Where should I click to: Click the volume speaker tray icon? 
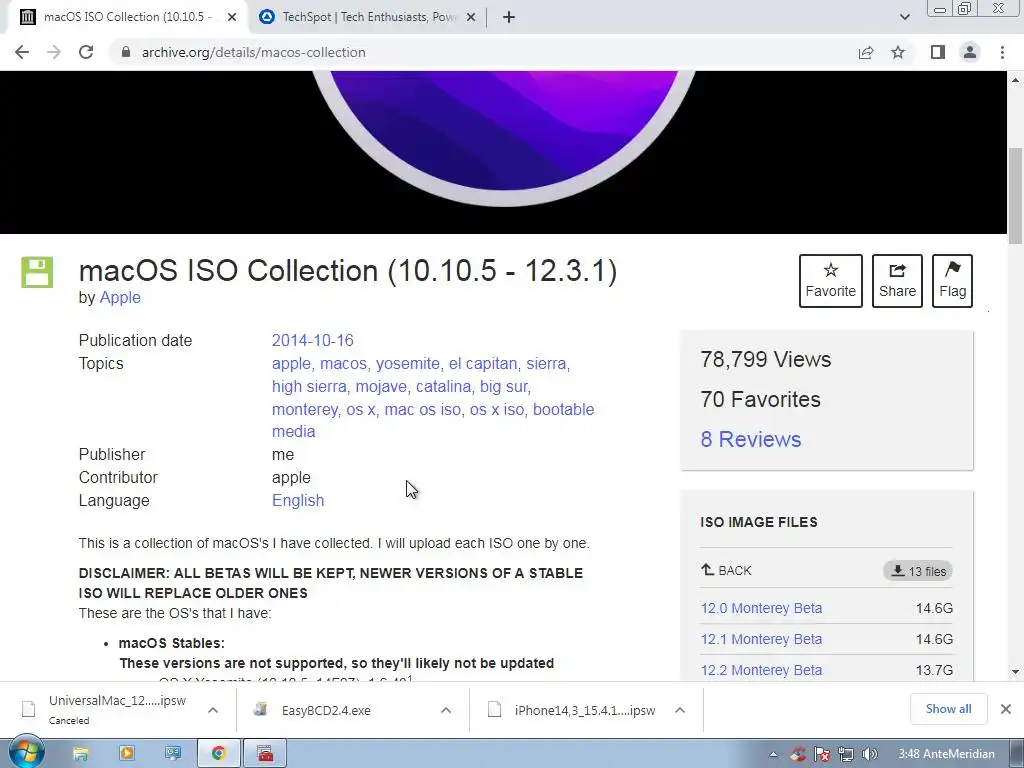tap(869, 754)
